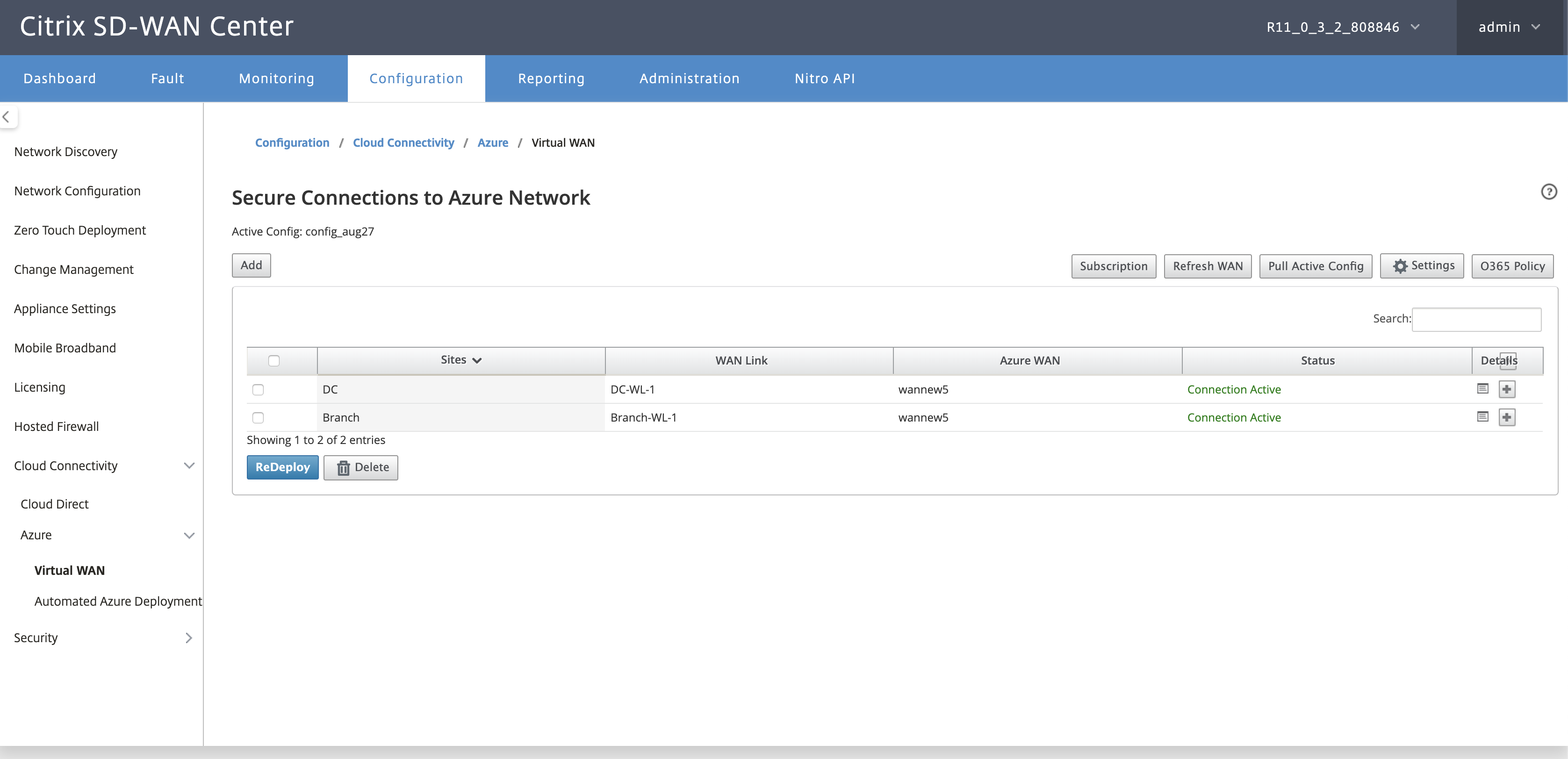
Task: Open the Administration tab
Action: click(x=689, y=79)
